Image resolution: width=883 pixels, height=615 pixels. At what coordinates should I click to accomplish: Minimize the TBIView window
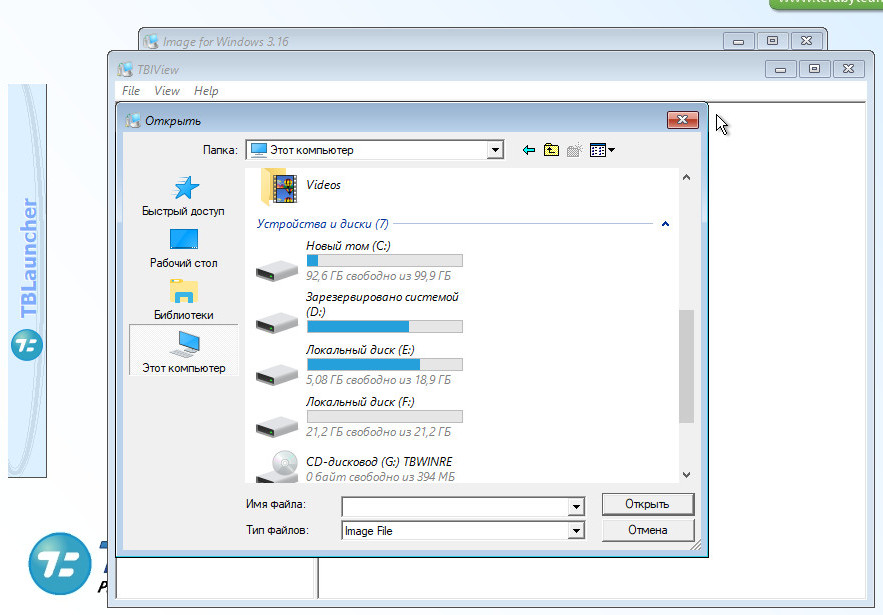click(x=781, y=69)
